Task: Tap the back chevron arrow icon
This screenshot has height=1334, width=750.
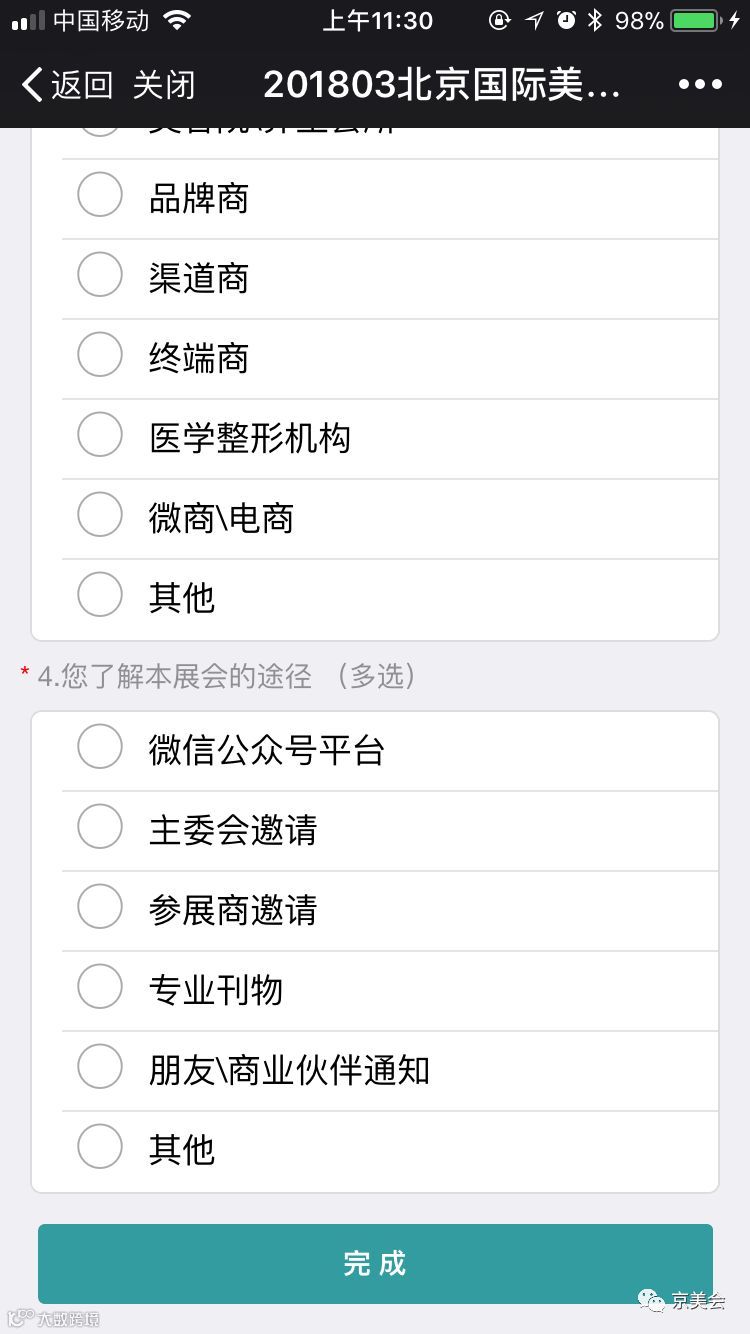Action: [x=32, y=85]
